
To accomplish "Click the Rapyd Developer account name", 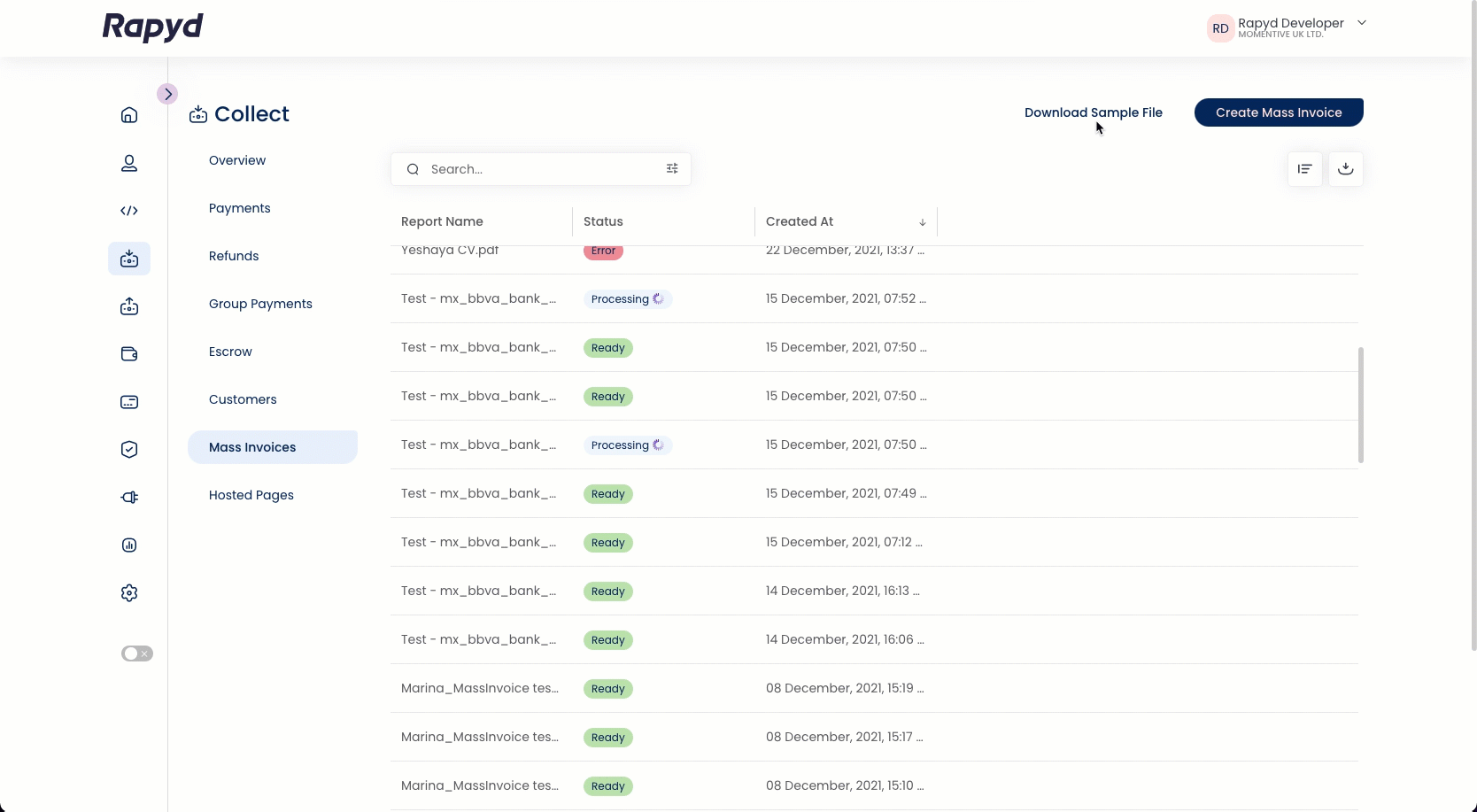I will click(1290, 23).
